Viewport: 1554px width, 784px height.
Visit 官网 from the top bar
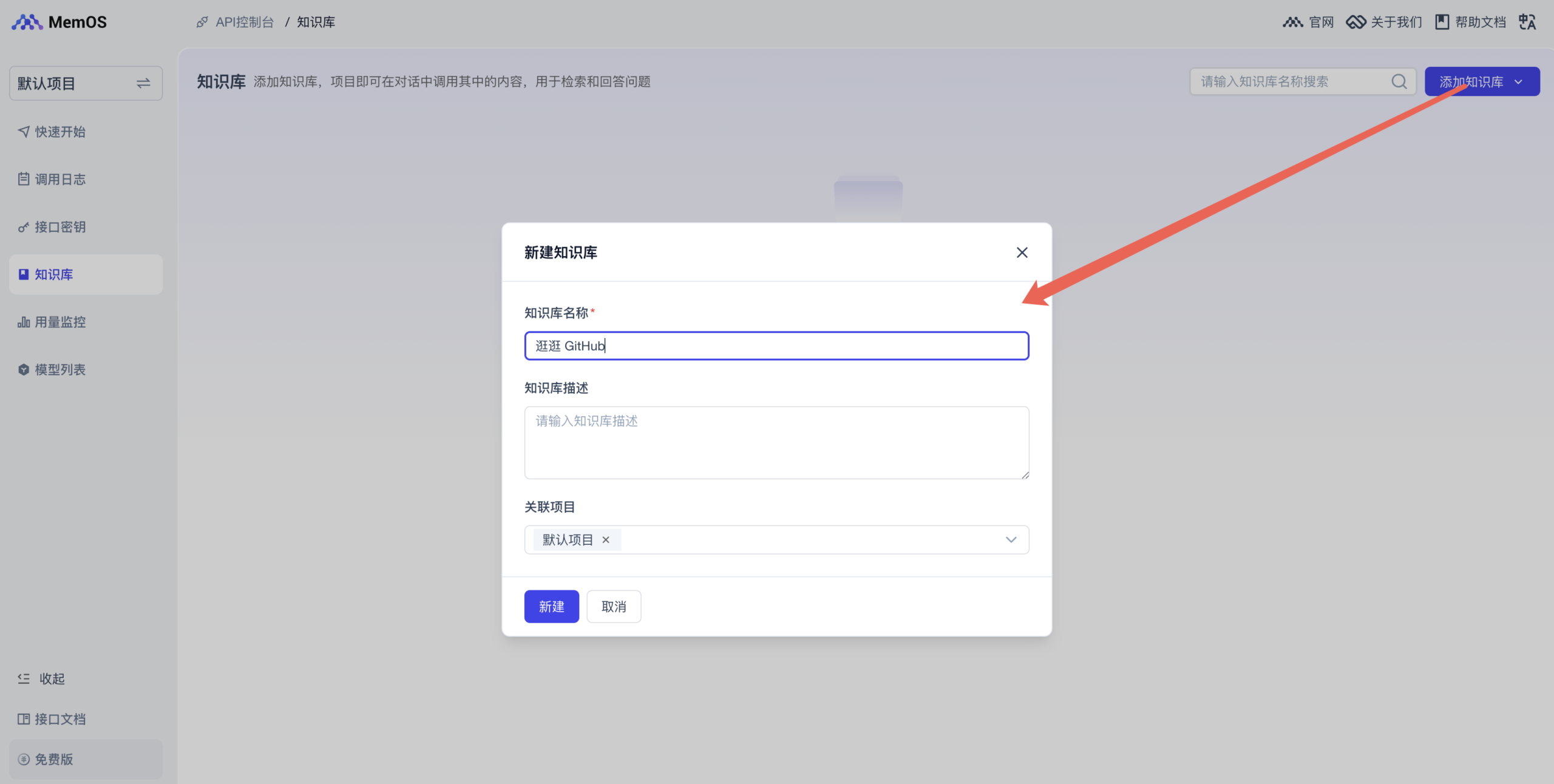1320,21
